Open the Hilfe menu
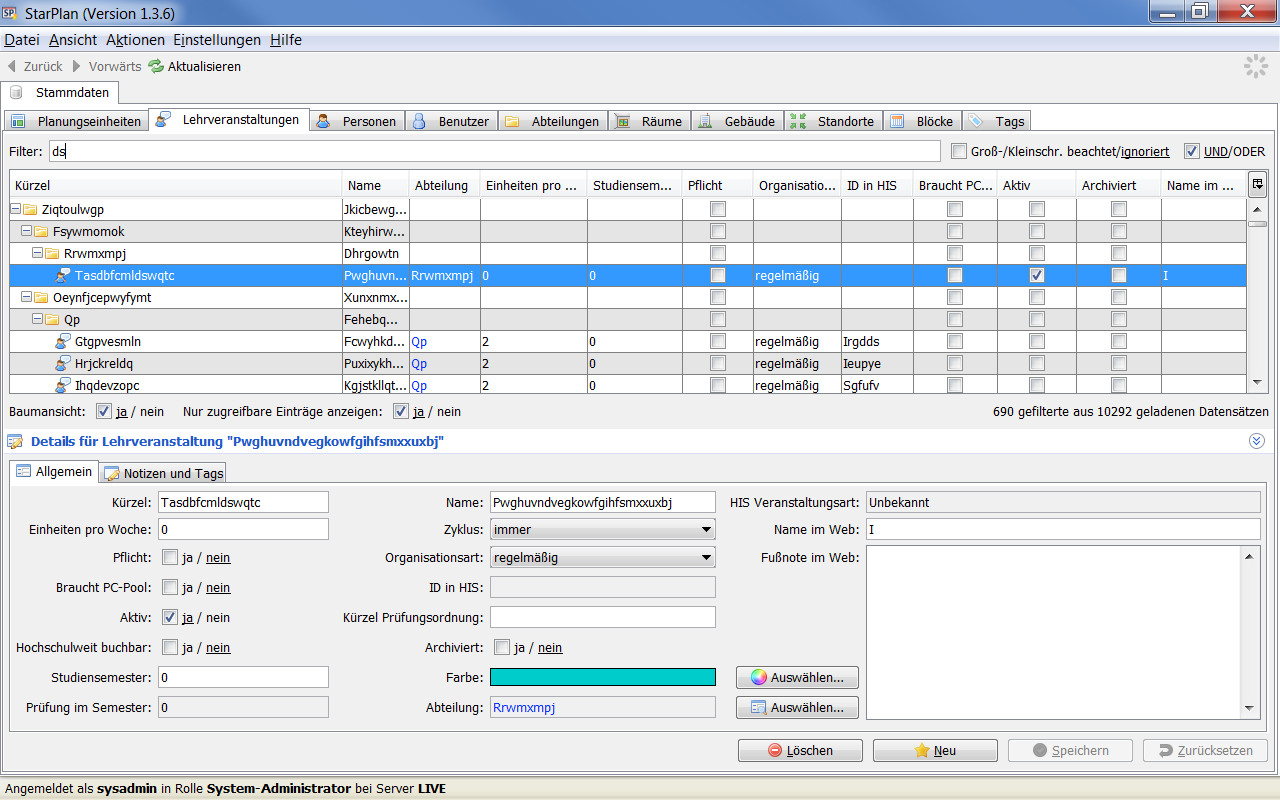Screen dimensions: 1280x800 [x=286, y=40]
